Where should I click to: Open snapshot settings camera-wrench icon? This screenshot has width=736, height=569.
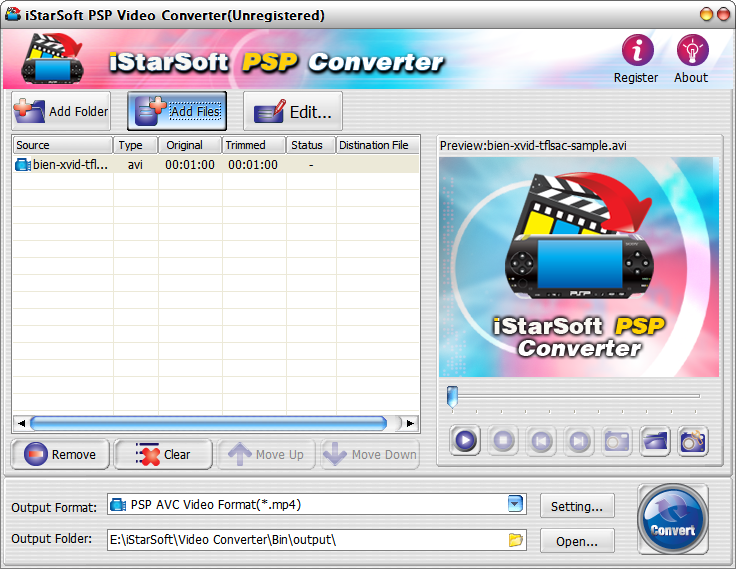pos(693,440)
